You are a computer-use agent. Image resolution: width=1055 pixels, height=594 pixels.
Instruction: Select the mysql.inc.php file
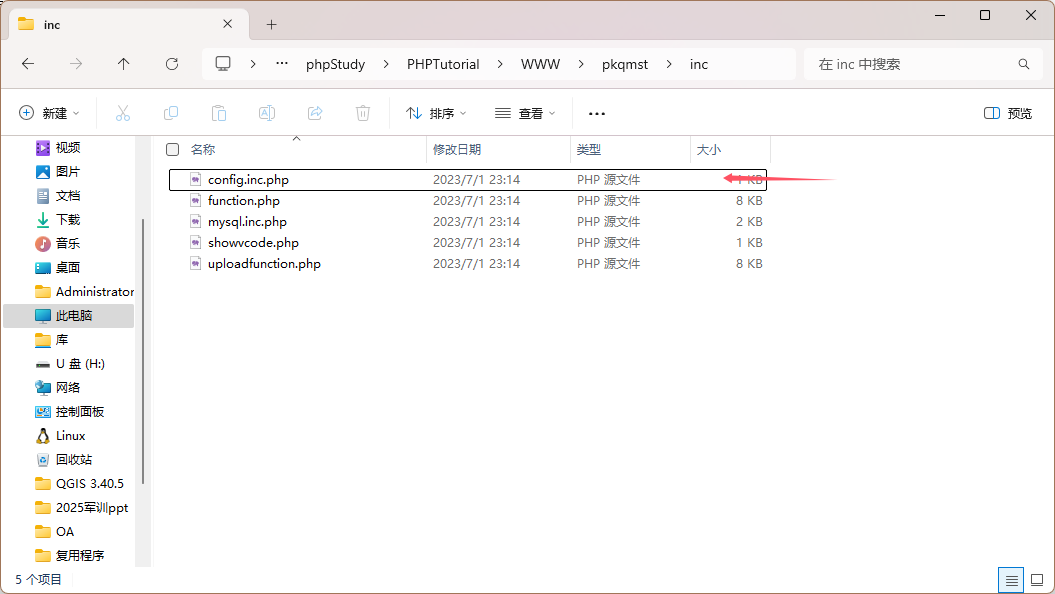[247, 222]
